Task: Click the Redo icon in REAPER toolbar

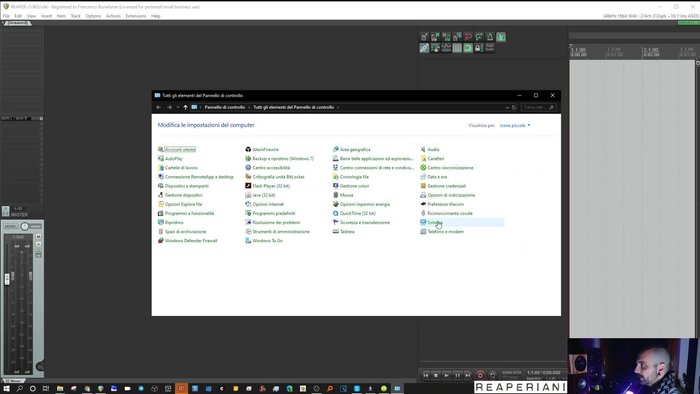Action: pos(479,37)
